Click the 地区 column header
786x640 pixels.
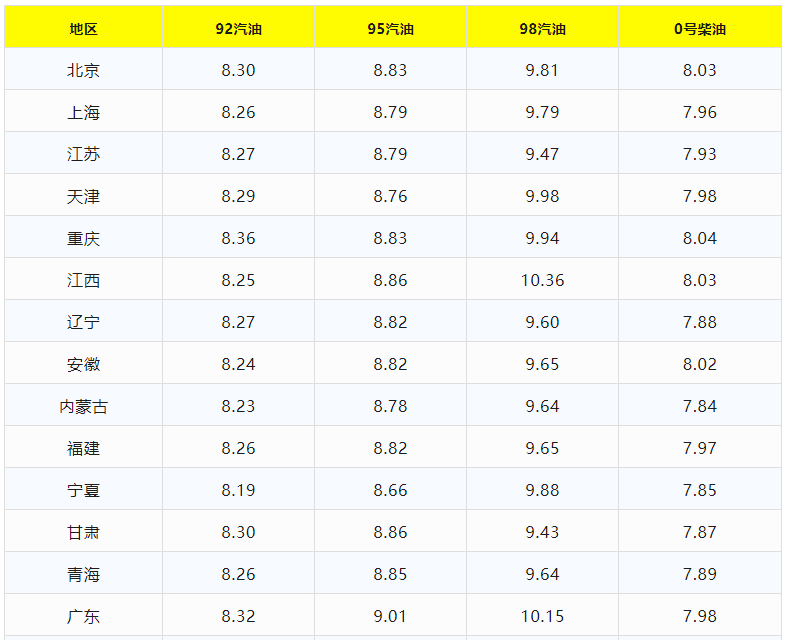click(x=83, y=29)
